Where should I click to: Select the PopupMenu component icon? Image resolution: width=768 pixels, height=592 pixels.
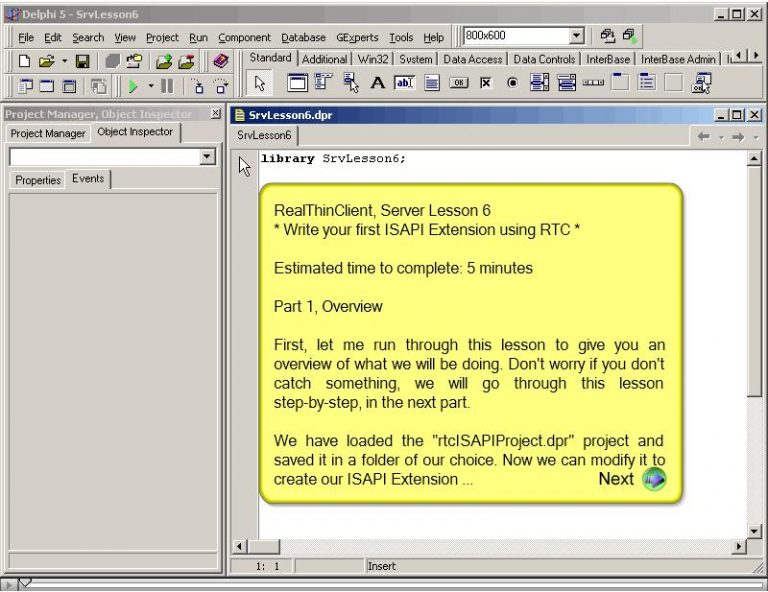pos(351,83)
